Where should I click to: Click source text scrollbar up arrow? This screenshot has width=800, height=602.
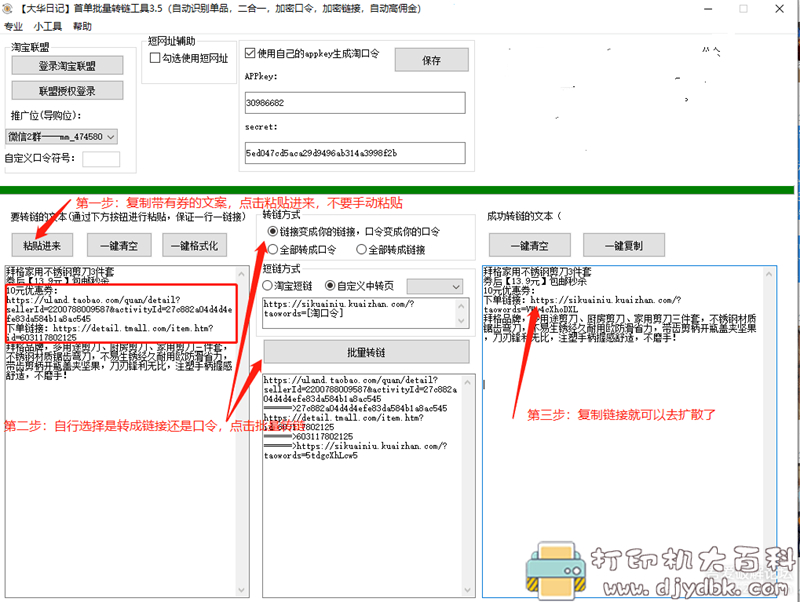(x=242, y=274)
